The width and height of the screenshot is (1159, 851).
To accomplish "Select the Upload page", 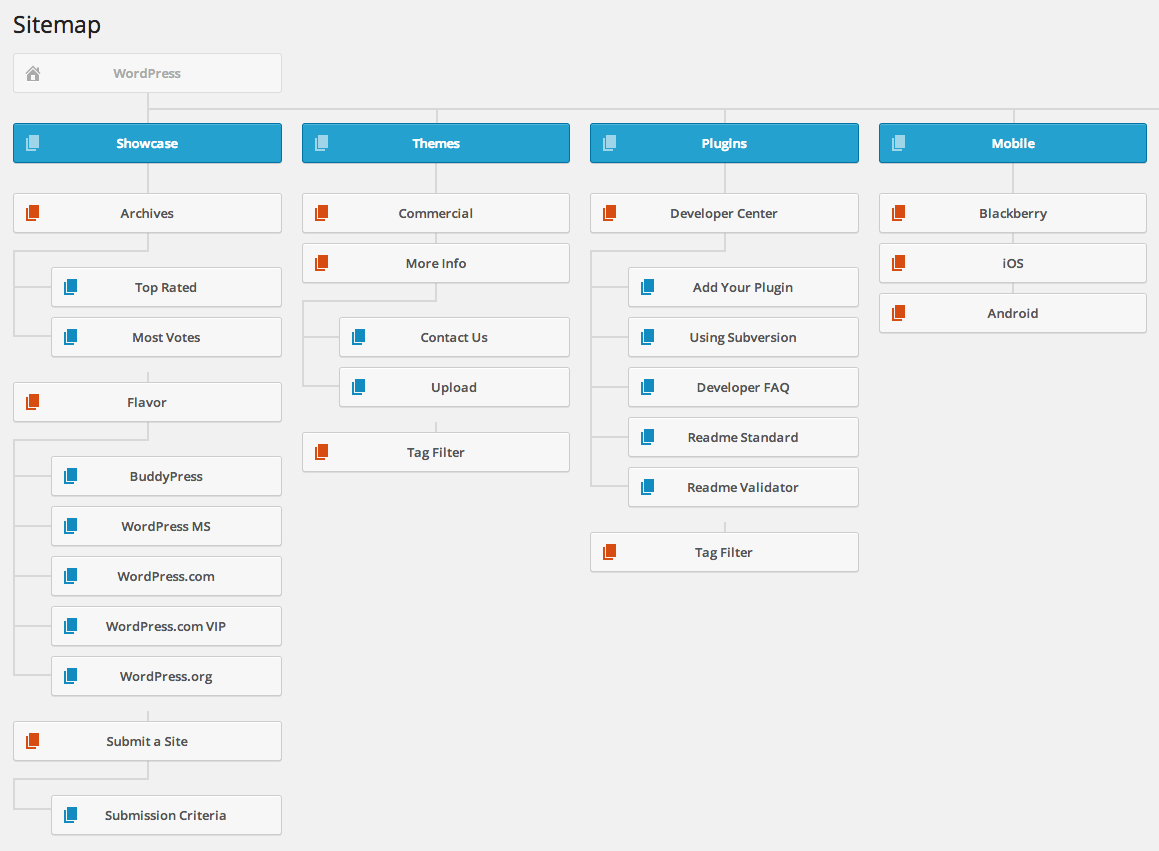I will pos(455,387).
